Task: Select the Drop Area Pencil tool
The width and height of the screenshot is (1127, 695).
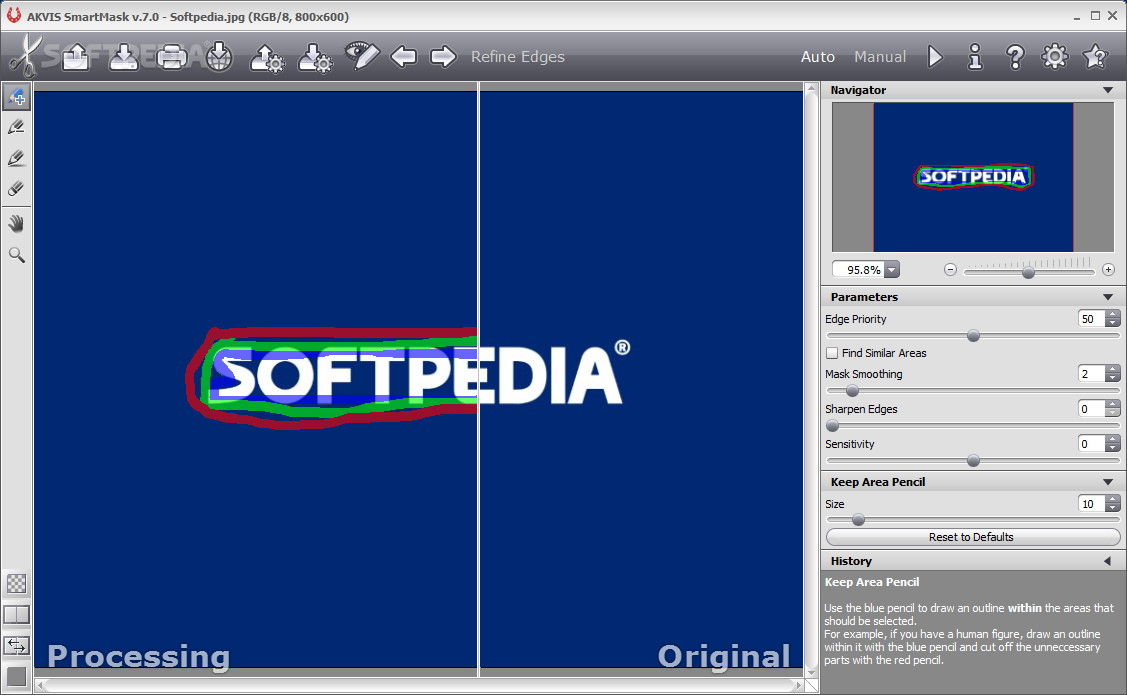Action: (16, 127)
